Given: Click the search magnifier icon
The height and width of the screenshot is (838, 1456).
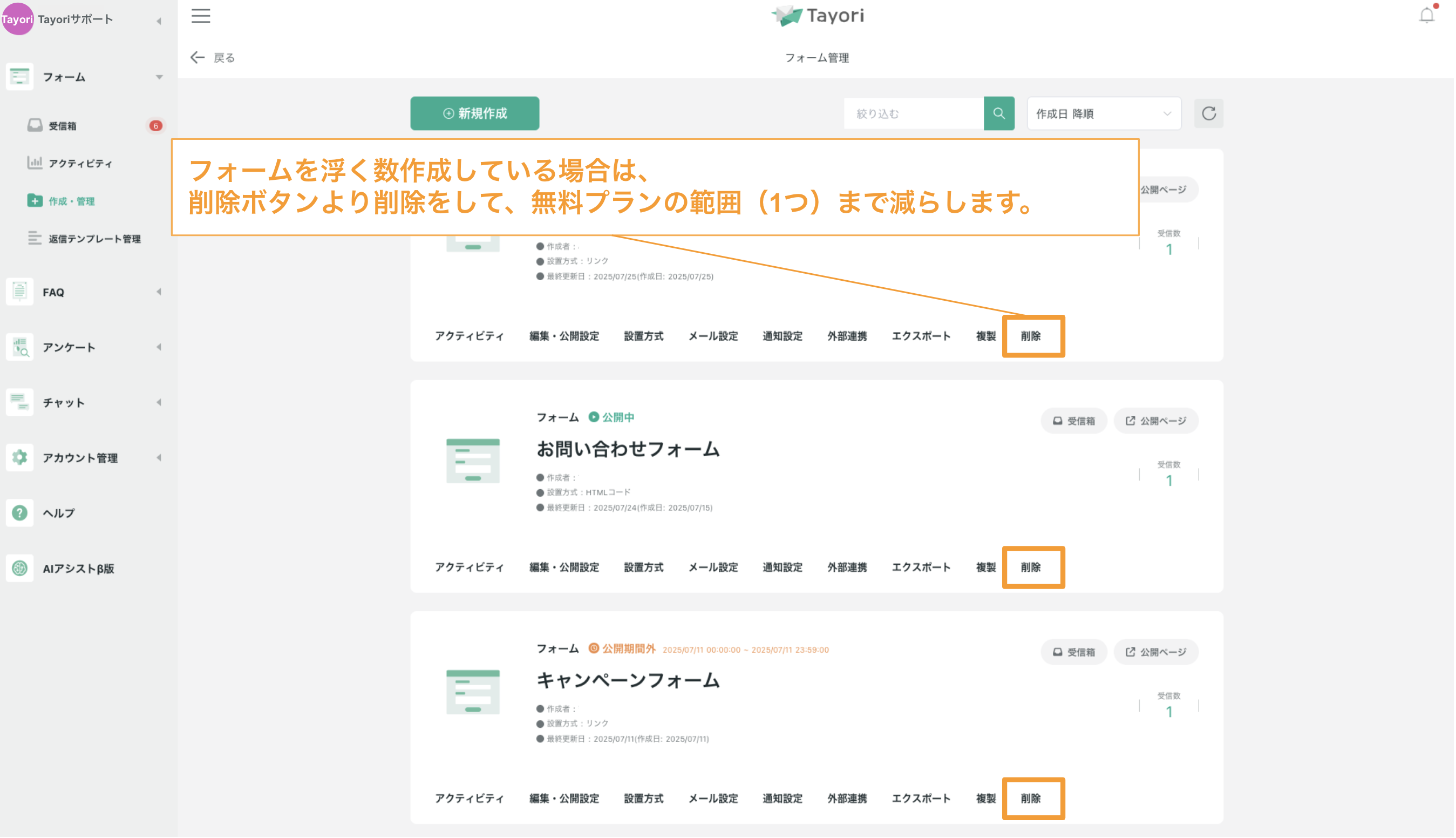Looking at the screenshot, I should 999,113.
